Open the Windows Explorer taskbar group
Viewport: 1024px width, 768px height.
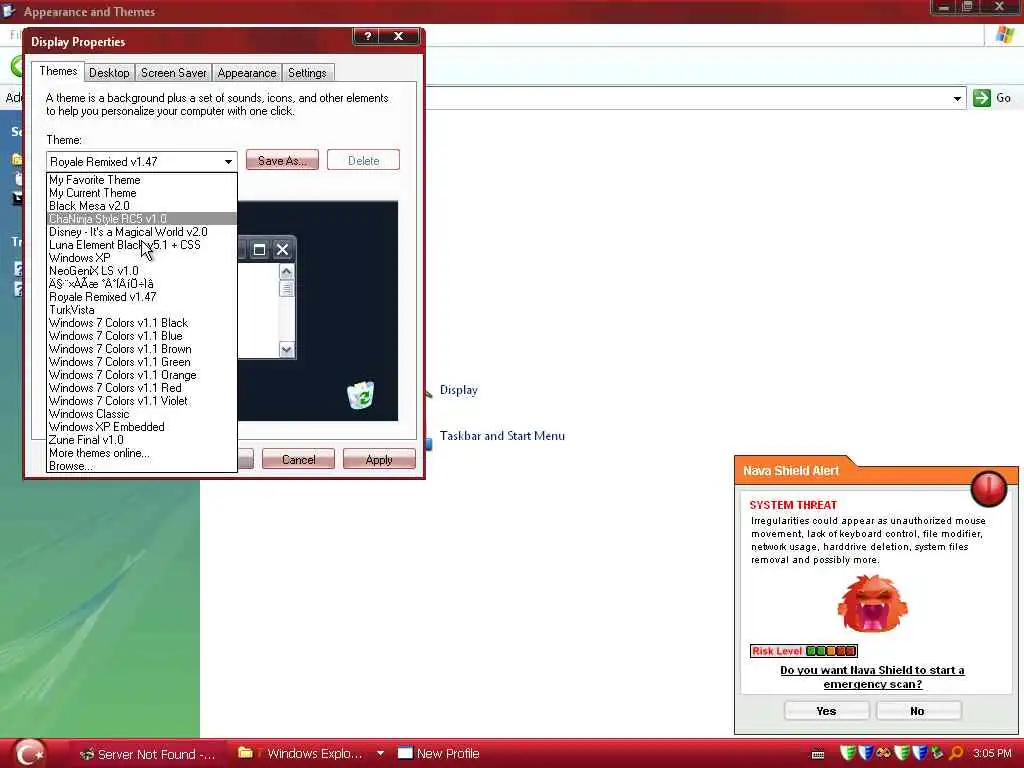pyautogui.click(x=299, y=754)
